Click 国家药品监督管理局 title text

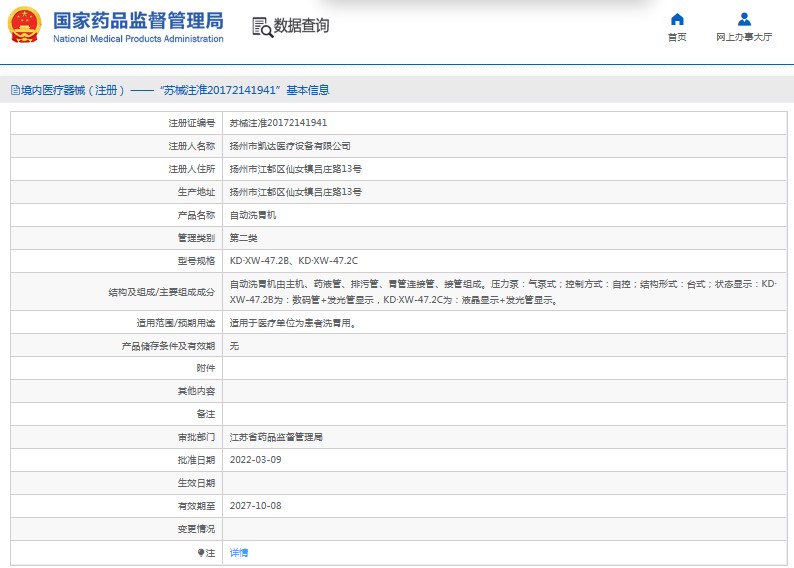coord(138,21)
